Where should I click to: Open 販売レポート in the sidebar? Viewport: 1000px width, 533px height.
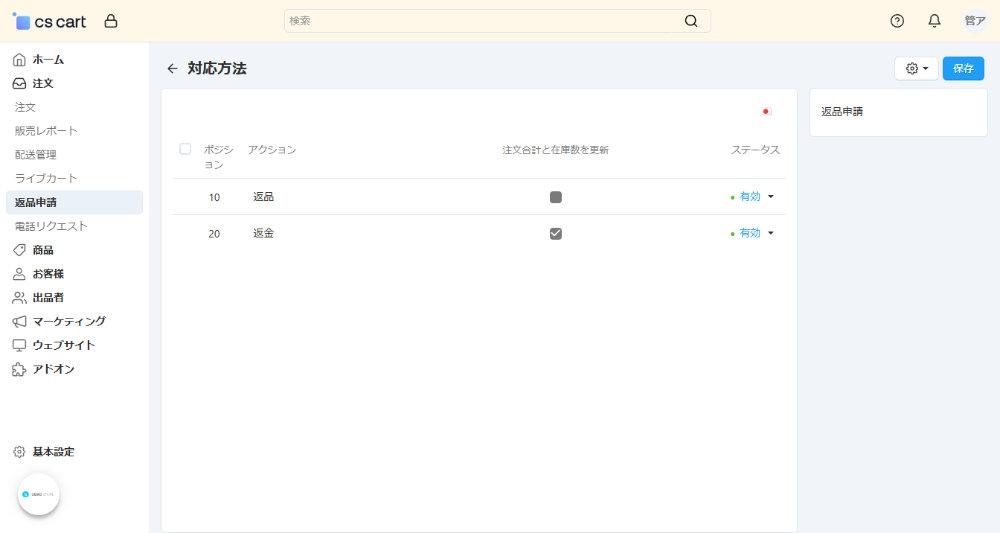pyautogui.click(x=46, y=131)
